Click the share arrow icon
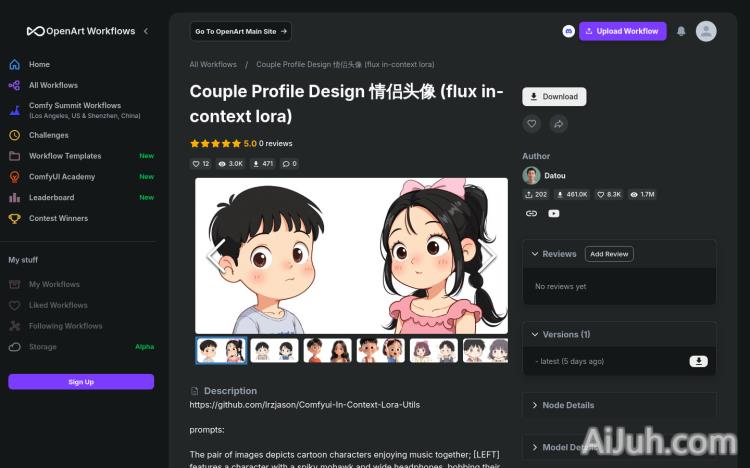The image size is (750, 468). click(558, 124)
